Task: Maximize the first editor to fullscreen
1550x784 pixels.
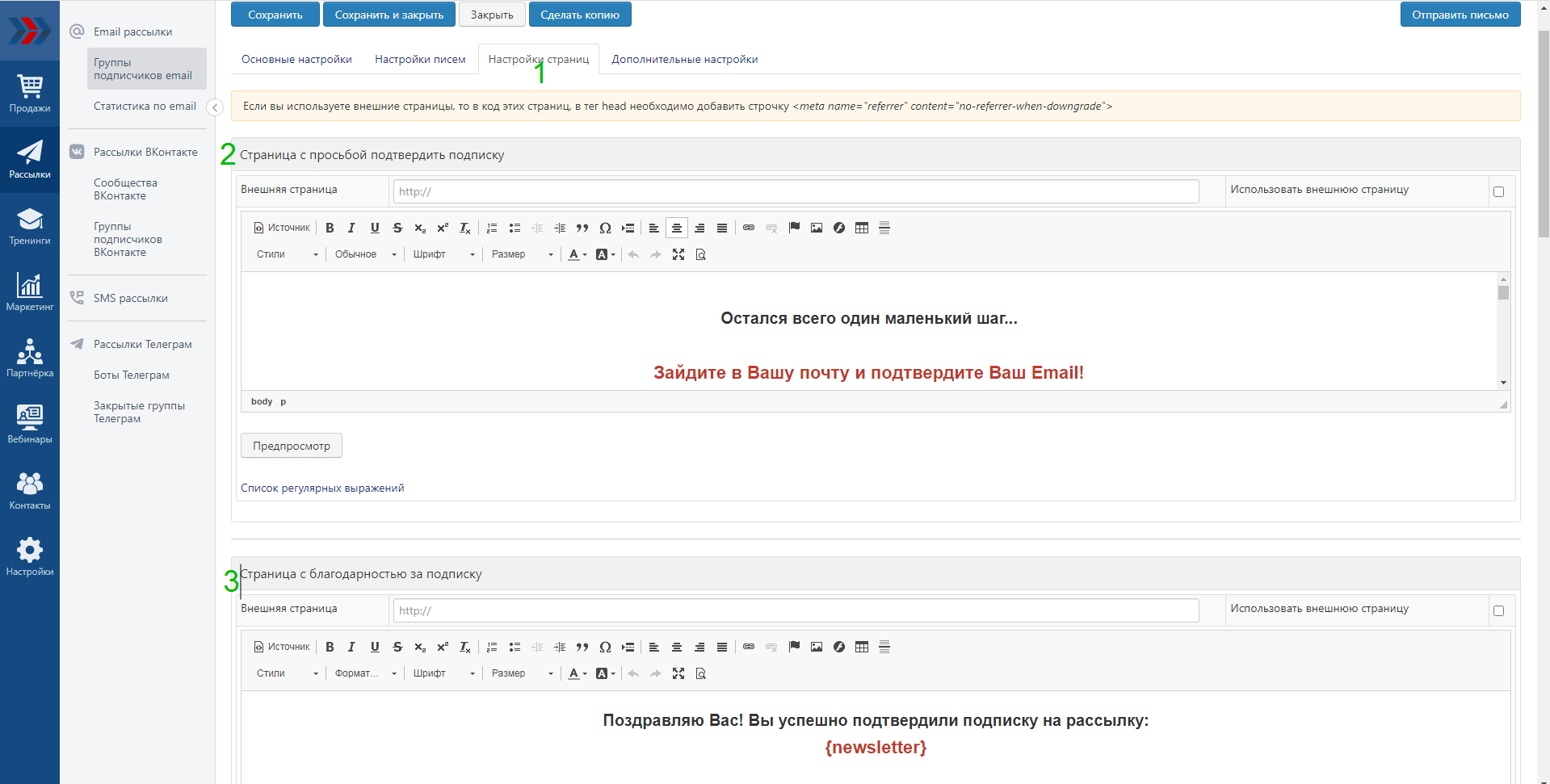Action: (x=678, y=254)
